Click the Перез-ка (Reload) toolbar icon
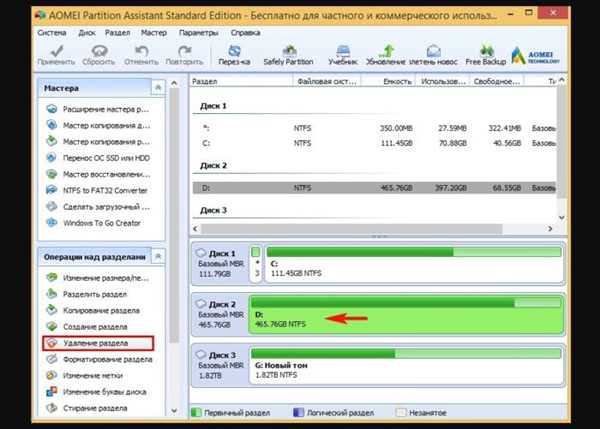600x429 pixels. pos(234,51)
